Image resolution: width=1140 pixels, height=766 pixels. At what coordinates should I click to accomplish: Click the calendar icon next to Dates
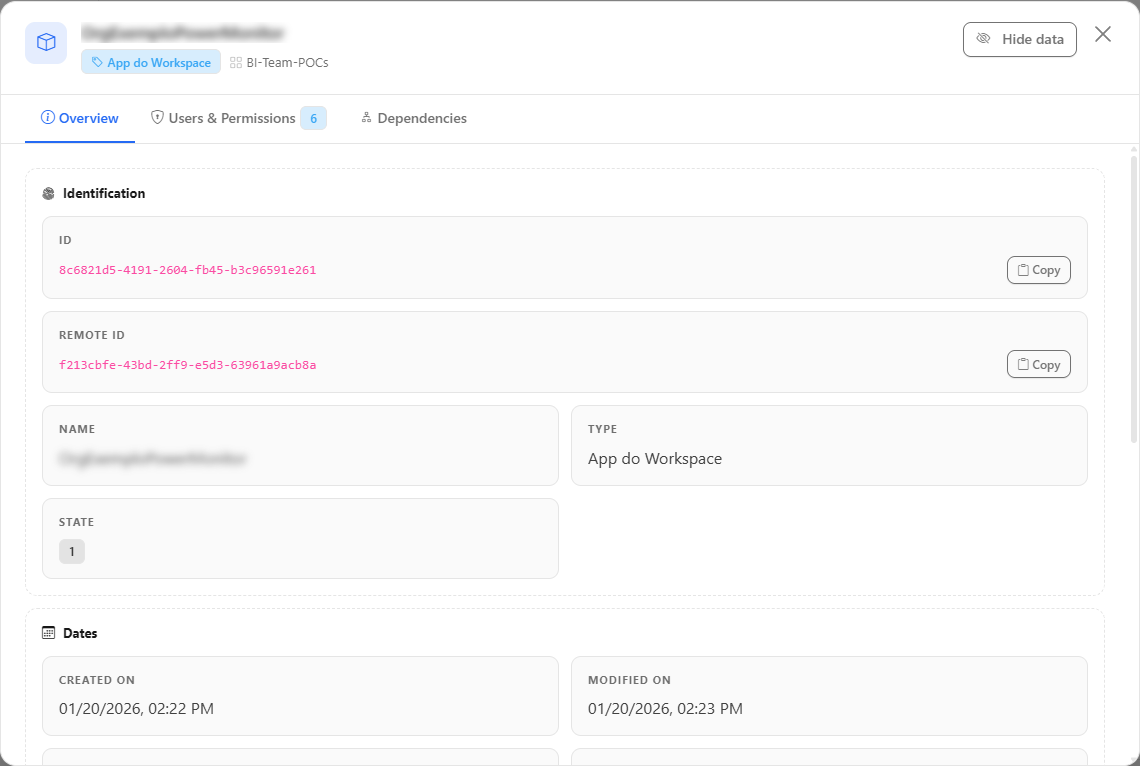click(49, 633)
